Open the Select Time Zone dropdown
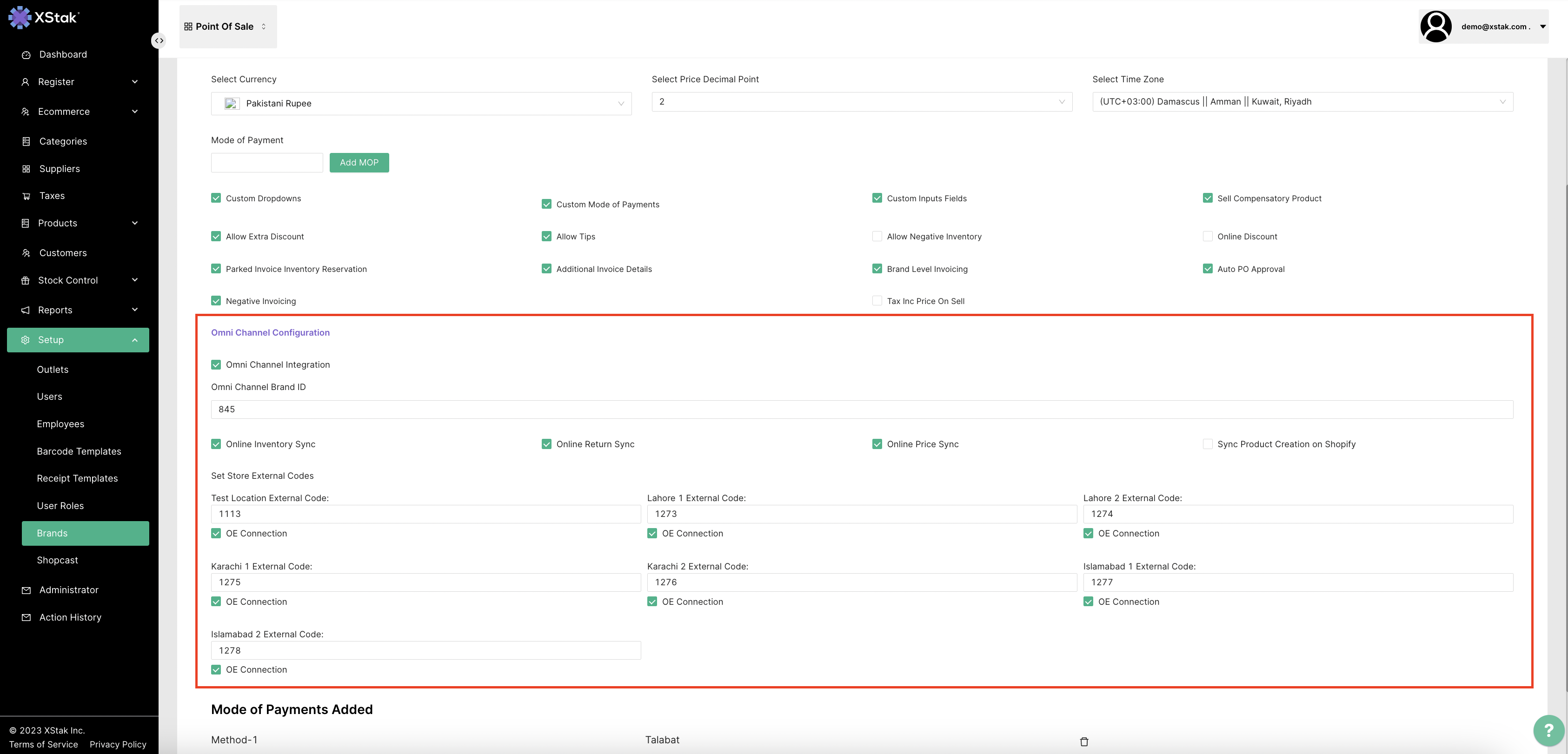Image resolution: width=1568 pixels, height=754 pixels. tap(1302, 102)
